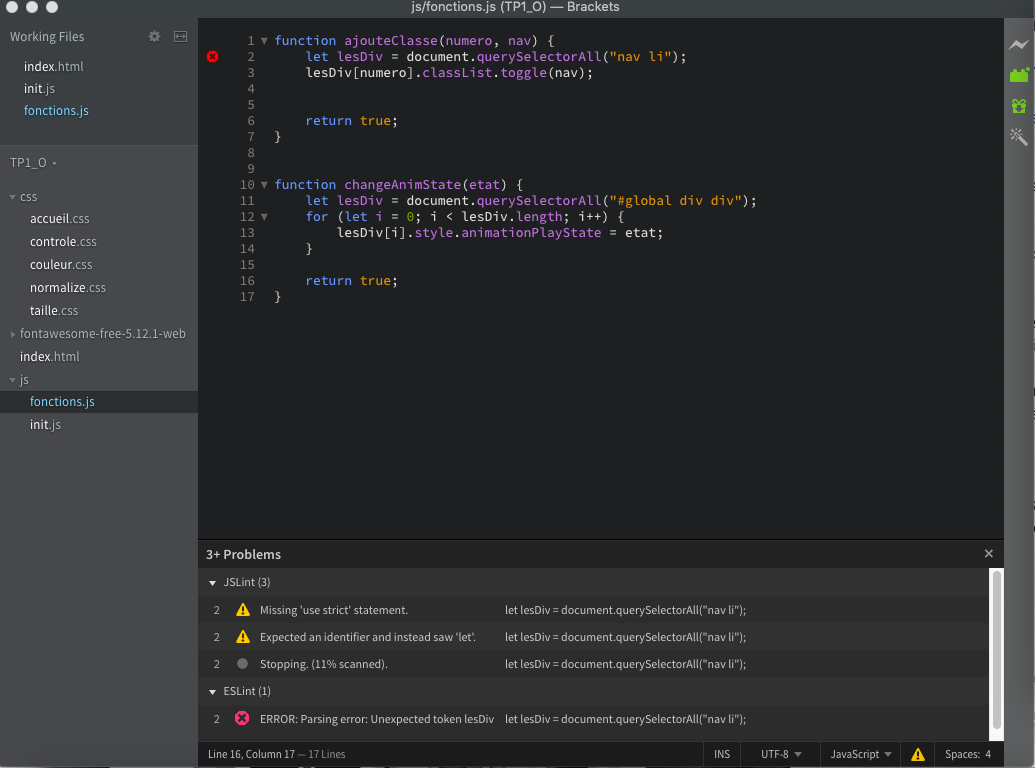Split the editor view icon
Viewport: 1035px width, 768px height.
tap(180, 36)
